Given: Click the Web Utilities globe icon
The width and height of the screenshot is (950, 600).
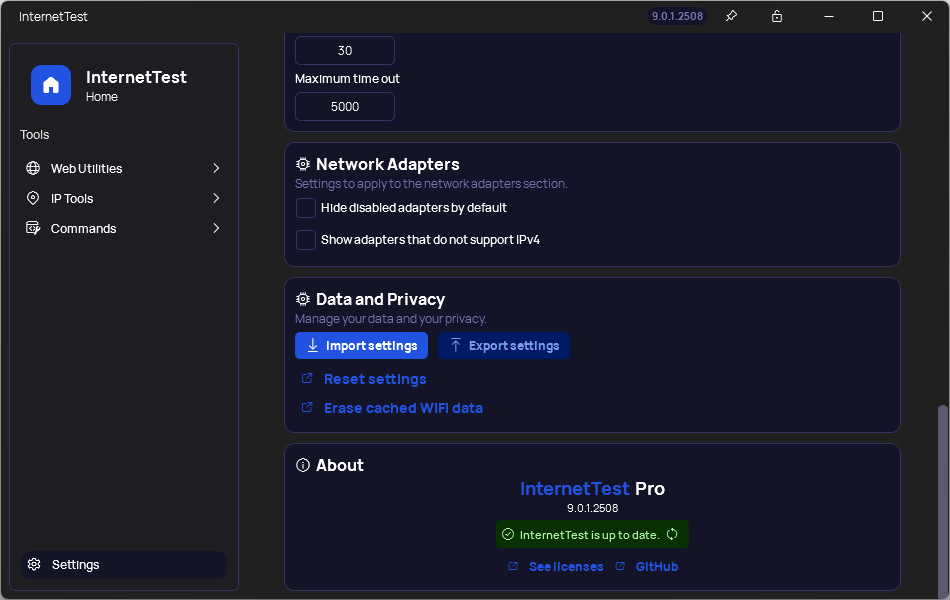Looking at the screenshot, I should pos(33,168).
